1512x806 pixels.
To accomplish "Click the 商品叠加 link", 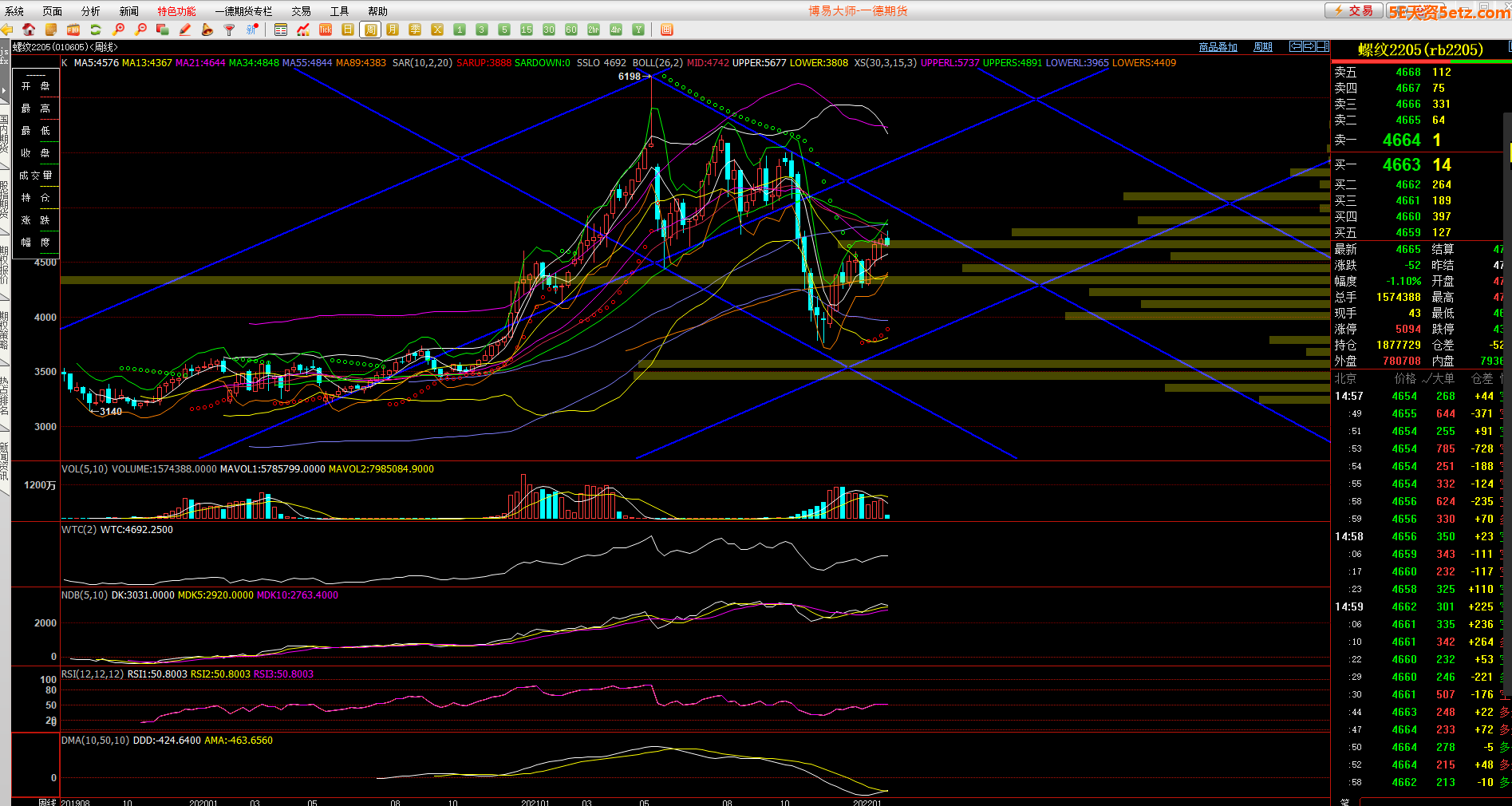I will [1218, 47].
